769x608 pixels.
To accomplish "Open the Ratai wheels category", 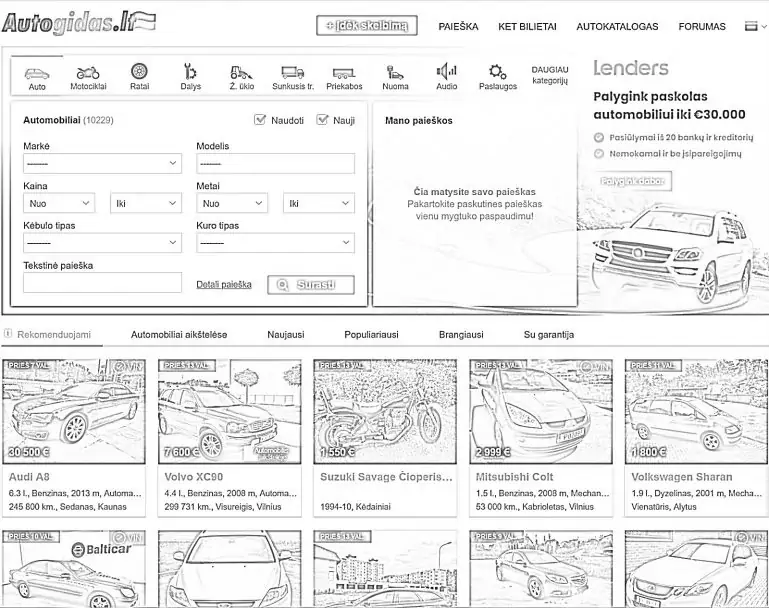I will click(x=139, y=72).
